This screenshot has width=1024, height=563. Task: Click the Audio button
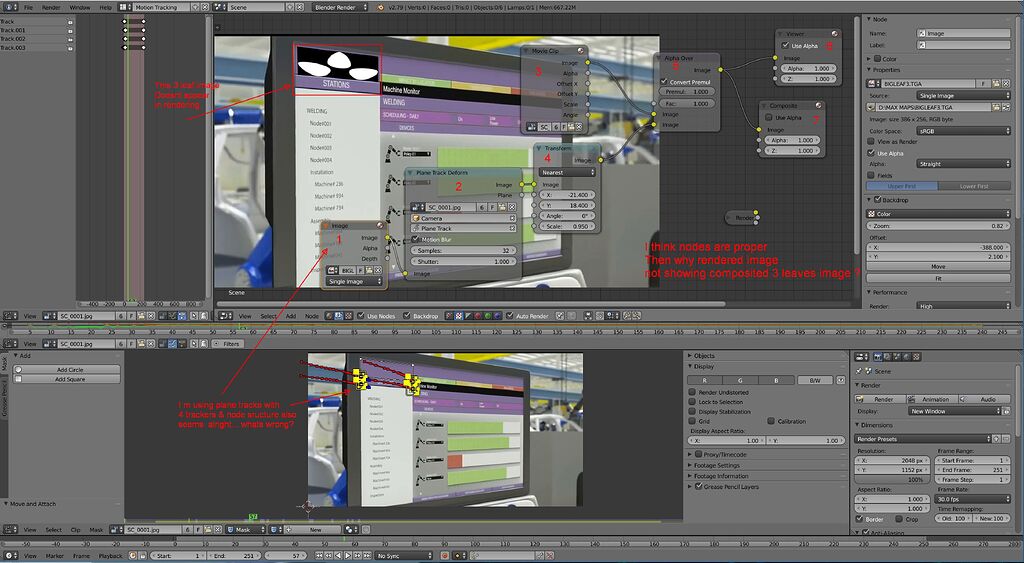pos(984,399)
